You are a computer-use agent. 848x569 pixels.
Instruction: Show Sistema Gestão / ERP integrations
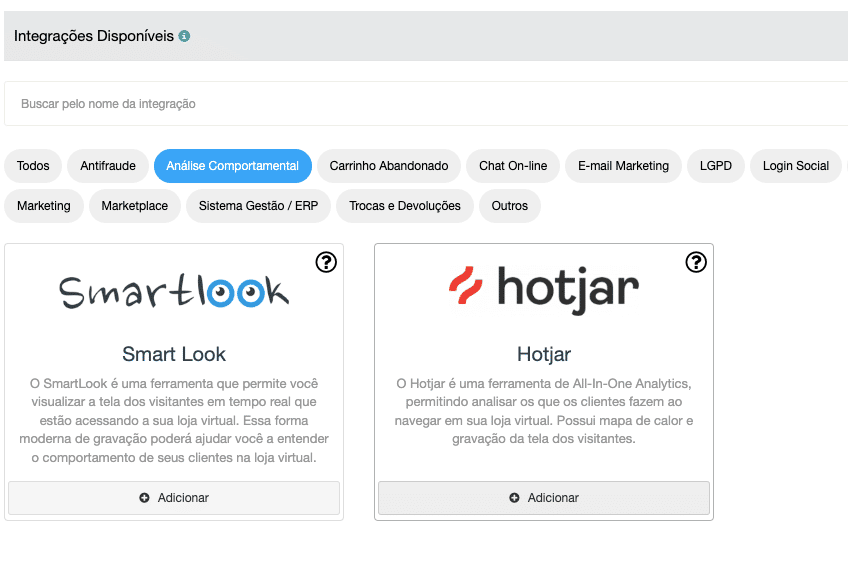pos(259,206)
